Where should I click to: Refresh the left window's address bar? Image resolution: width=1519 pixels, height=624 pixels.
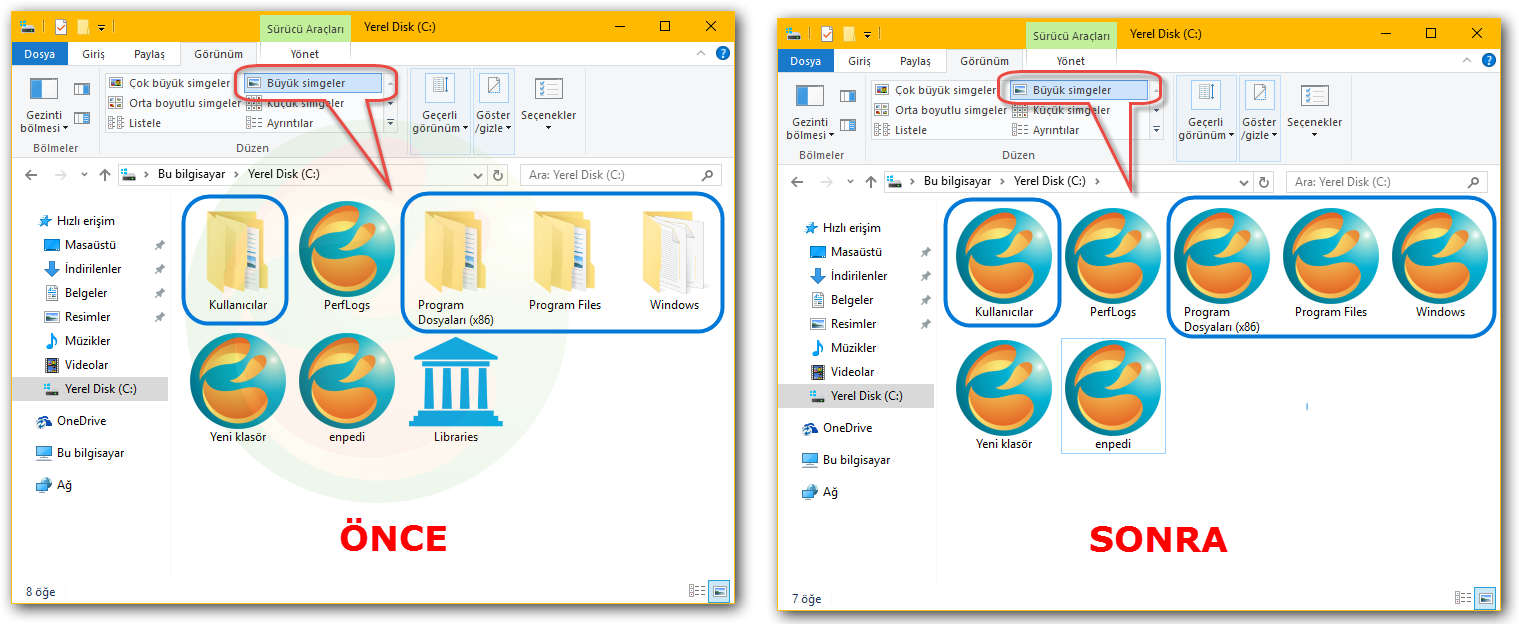click(498, 175)
